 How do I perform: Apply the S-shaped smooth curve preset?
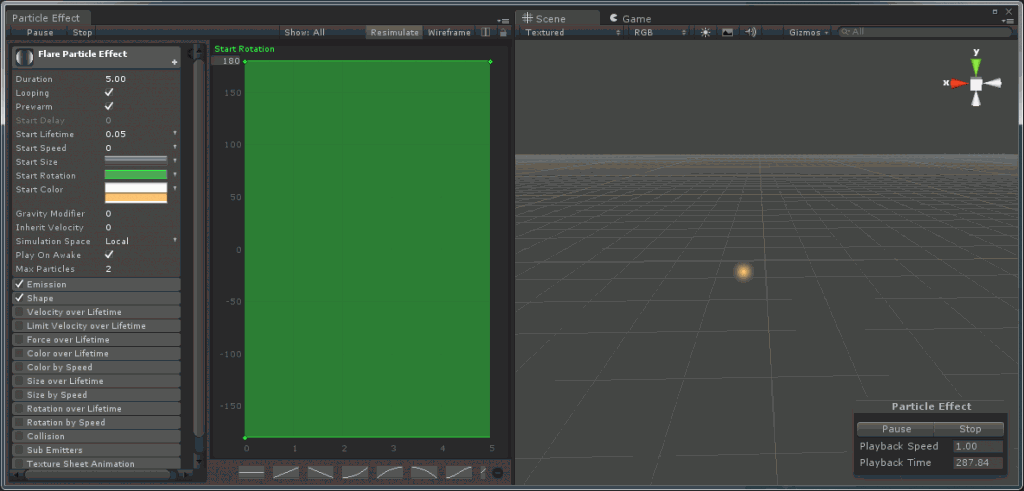(x=458, y=472)
